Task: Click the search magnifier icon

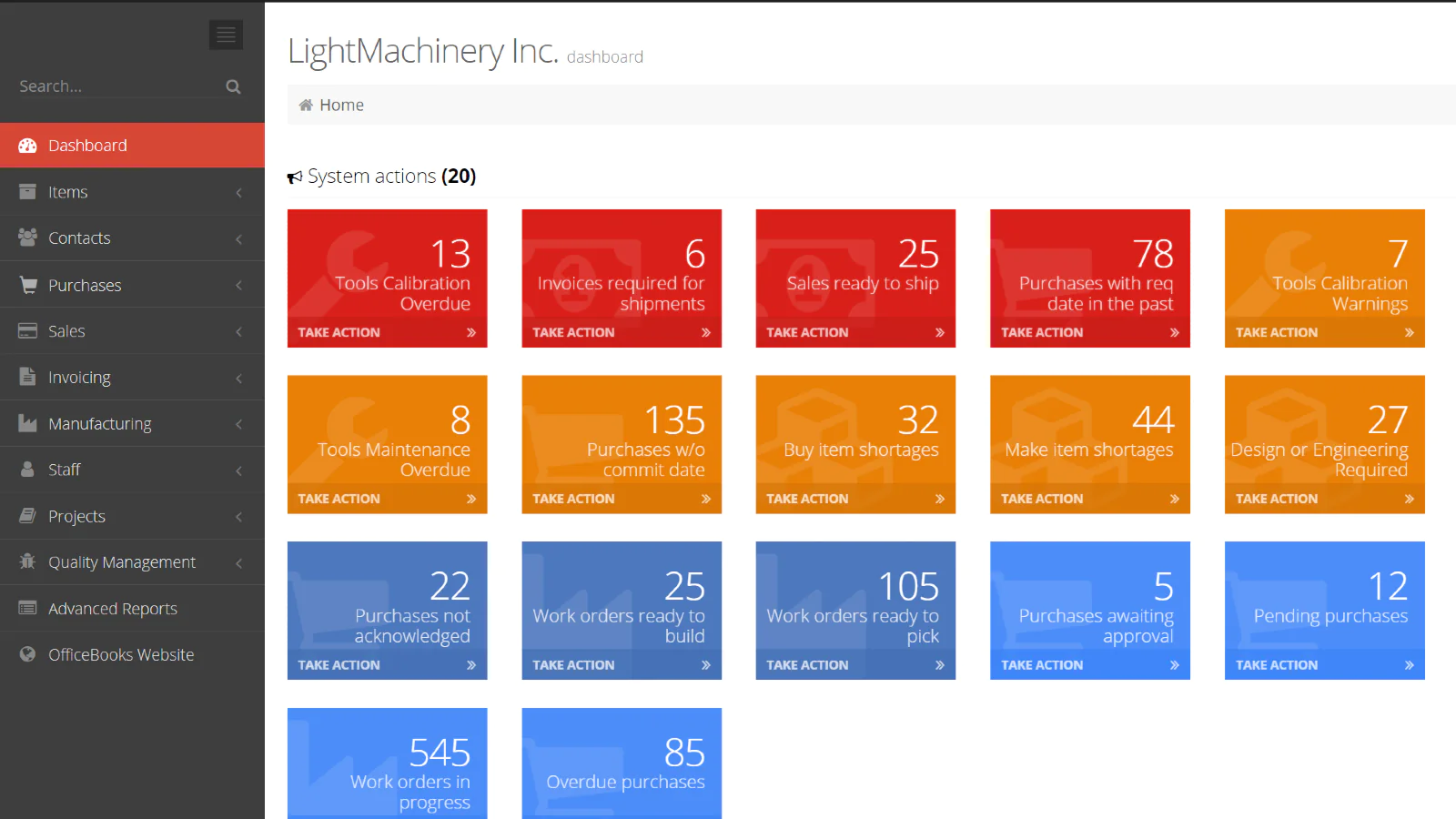Action: pyautogui.click(x=233, y=86)
